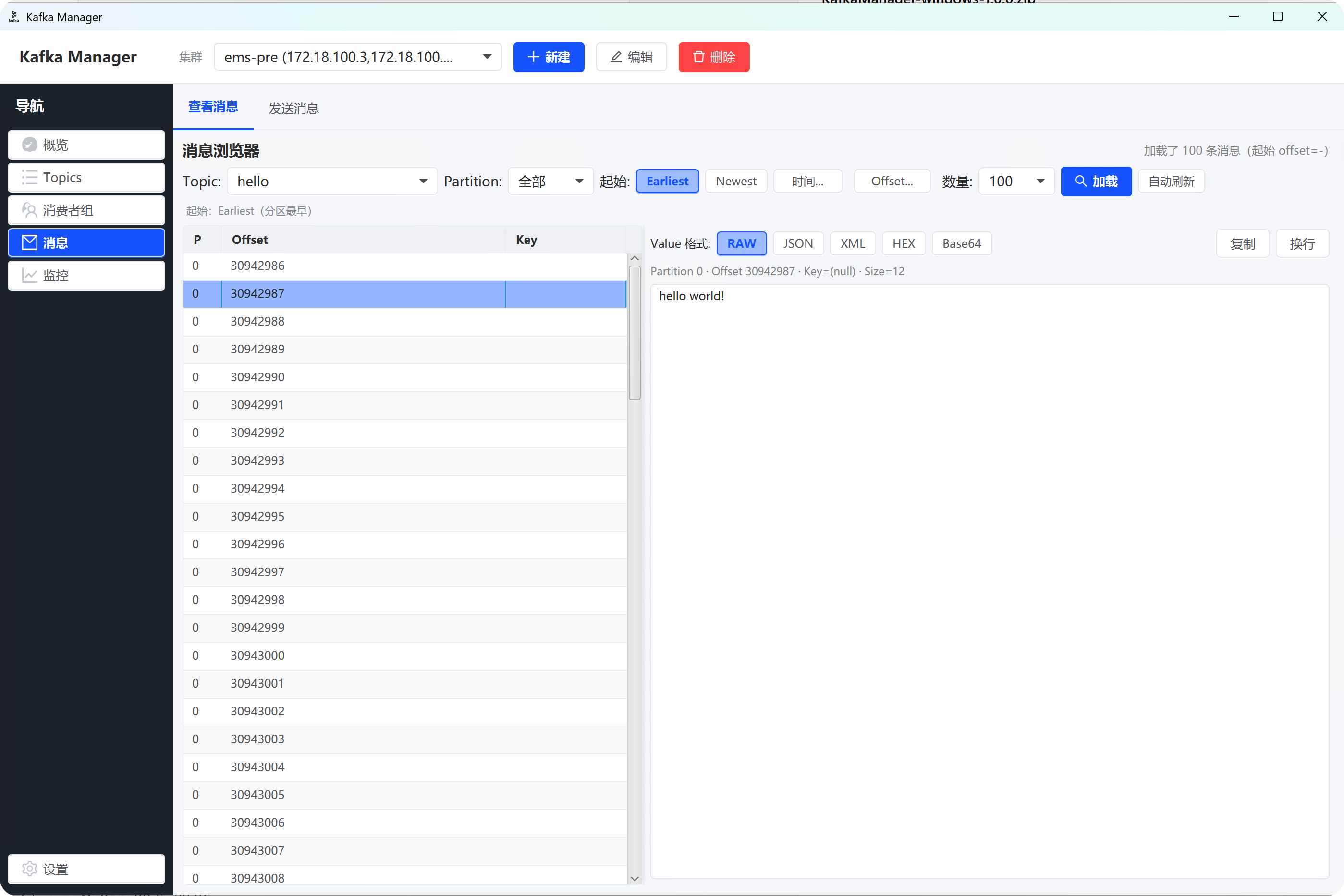Screen dimensions: 1344x896
Task: Switch value format to JSON
Action: coord(797,243)
